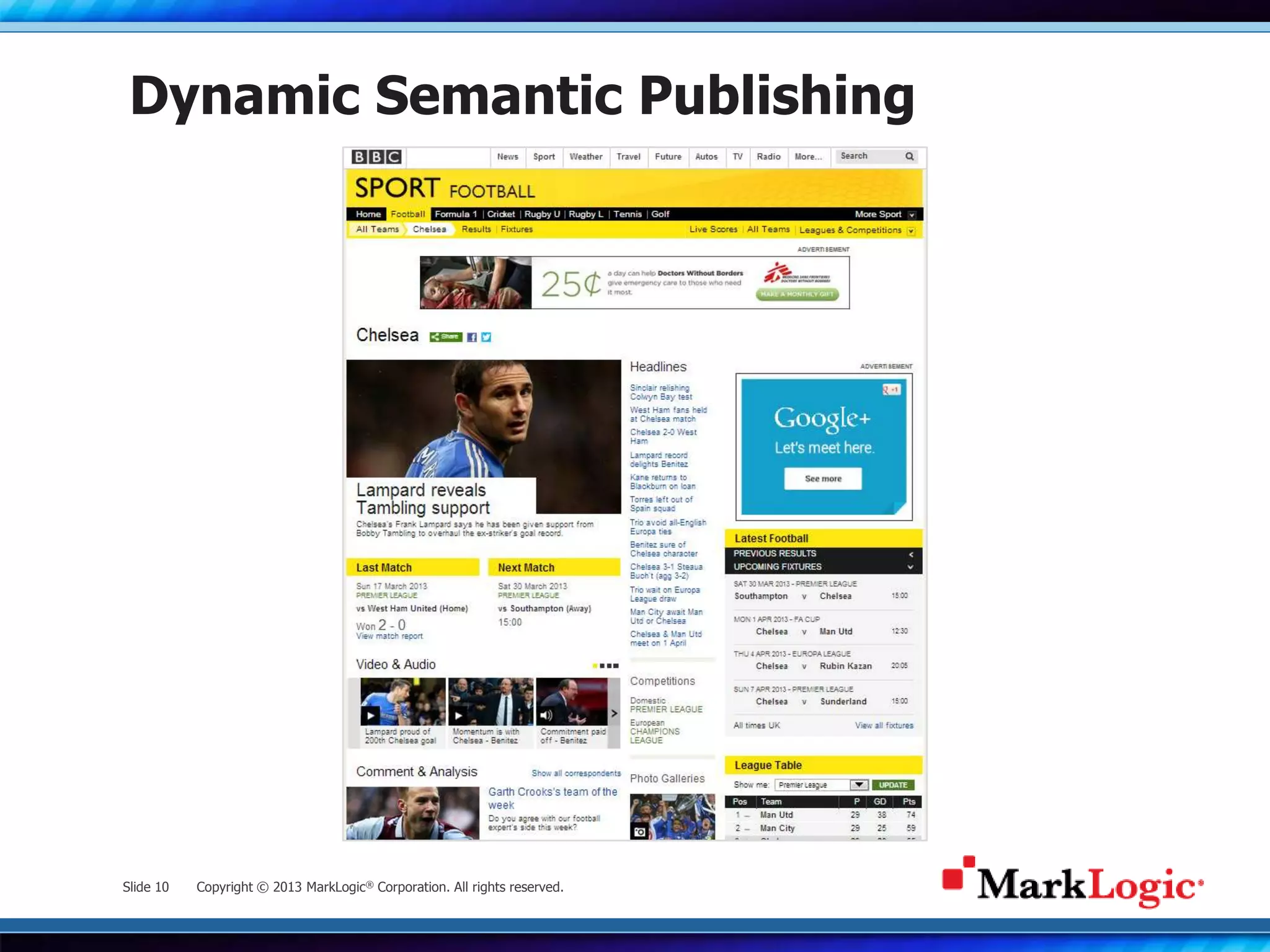This screenshot has height=952, width=1270.
Task: Click Google +1 badge in ad
Action: pyautogui.click(x=891, y=390)
